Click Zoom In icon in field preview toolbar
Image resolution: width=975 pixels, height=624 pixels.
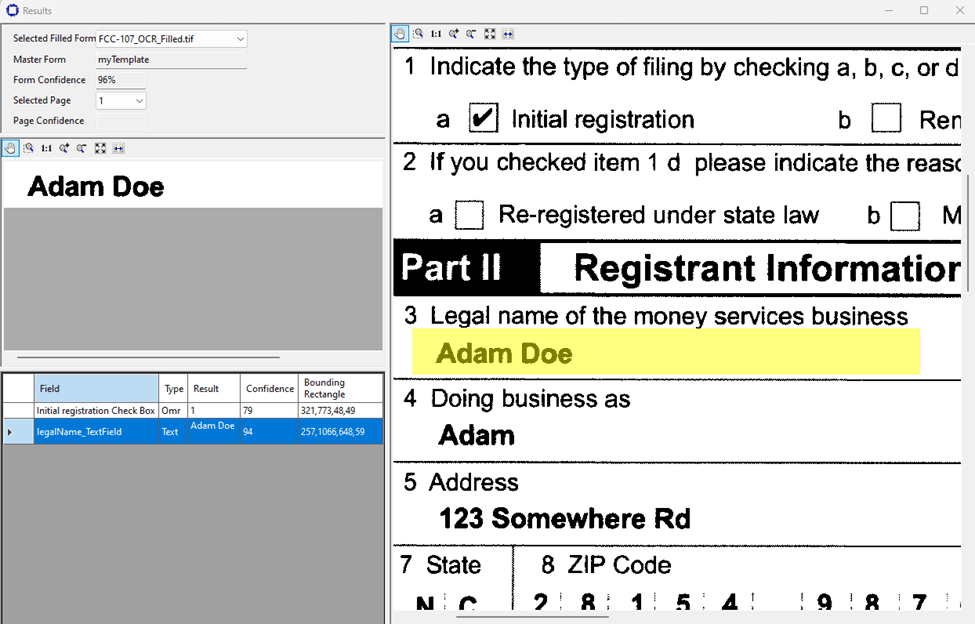64,148
